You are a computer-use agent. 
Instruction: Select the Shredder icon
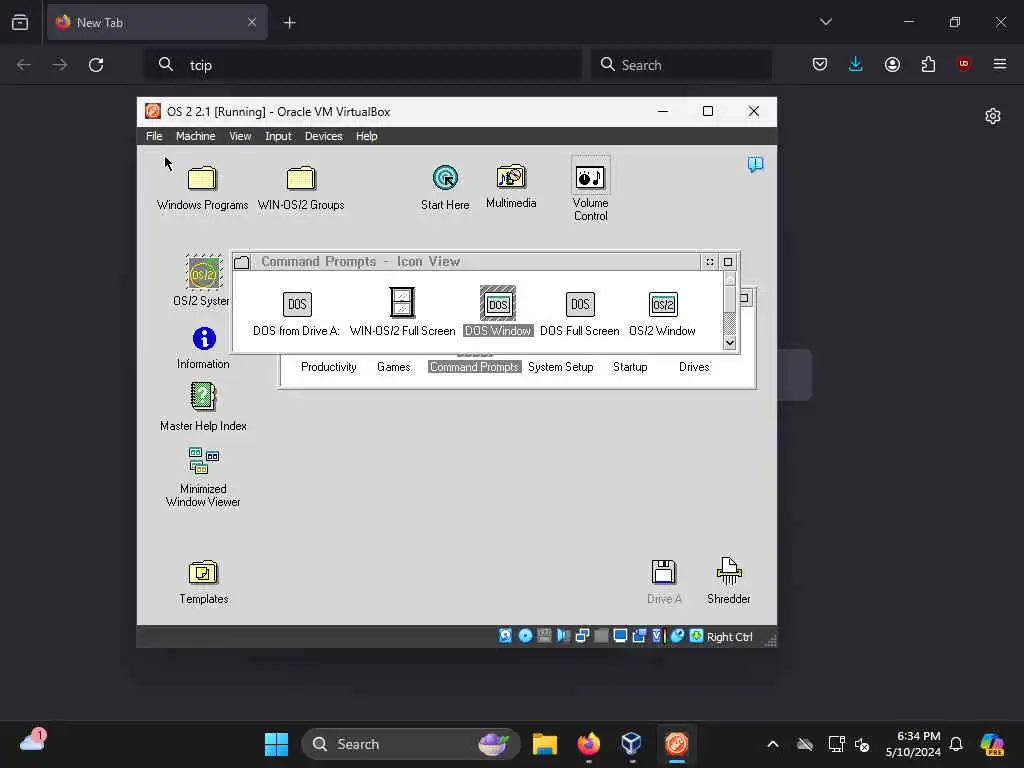729,571
